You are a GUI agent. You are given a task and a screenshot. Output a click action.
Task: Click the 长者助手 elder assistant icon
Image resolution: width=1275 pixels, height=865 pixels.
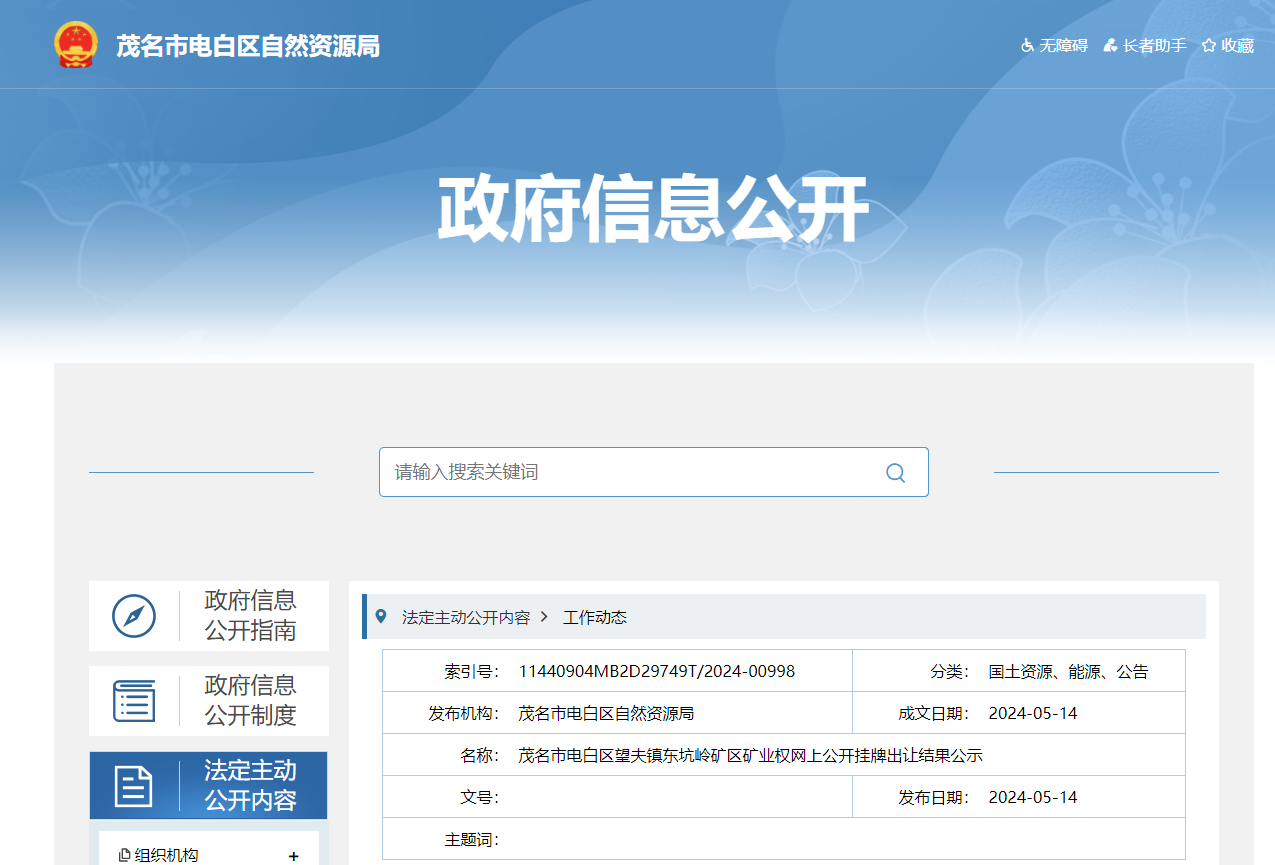(1110, 46)
